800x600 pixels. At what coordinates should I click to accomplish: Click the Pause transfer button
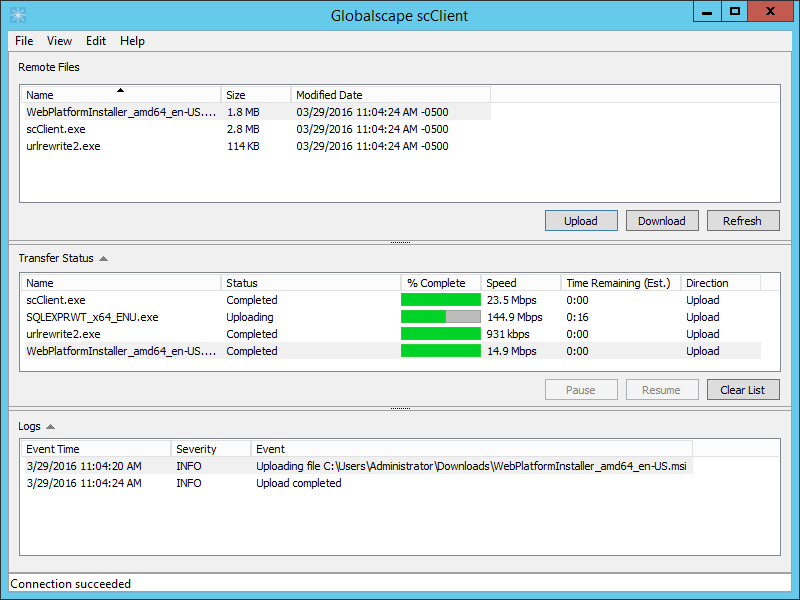[581, 390]
